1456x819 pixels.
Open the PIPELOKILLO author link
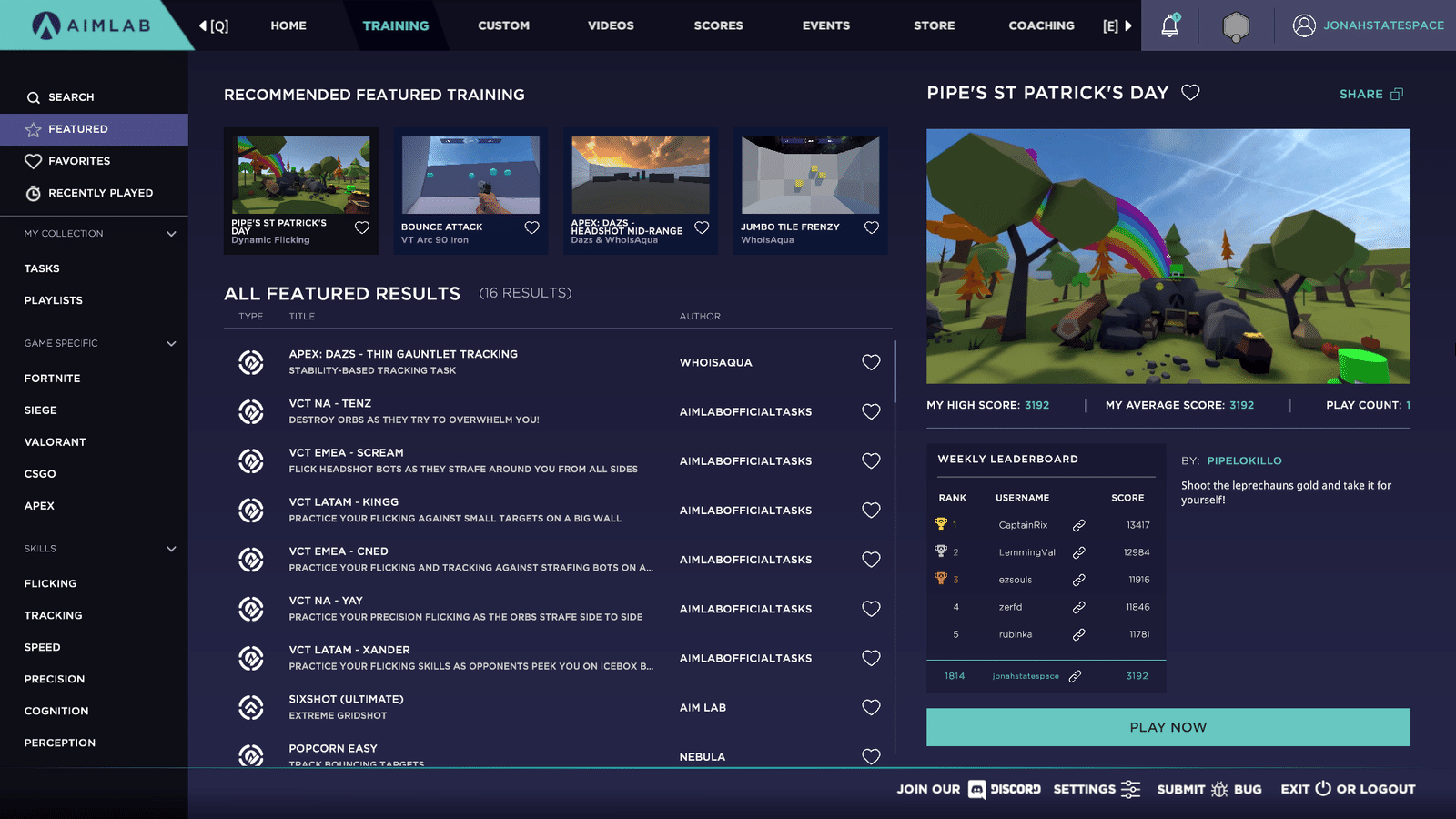(x=1244, y=460)
